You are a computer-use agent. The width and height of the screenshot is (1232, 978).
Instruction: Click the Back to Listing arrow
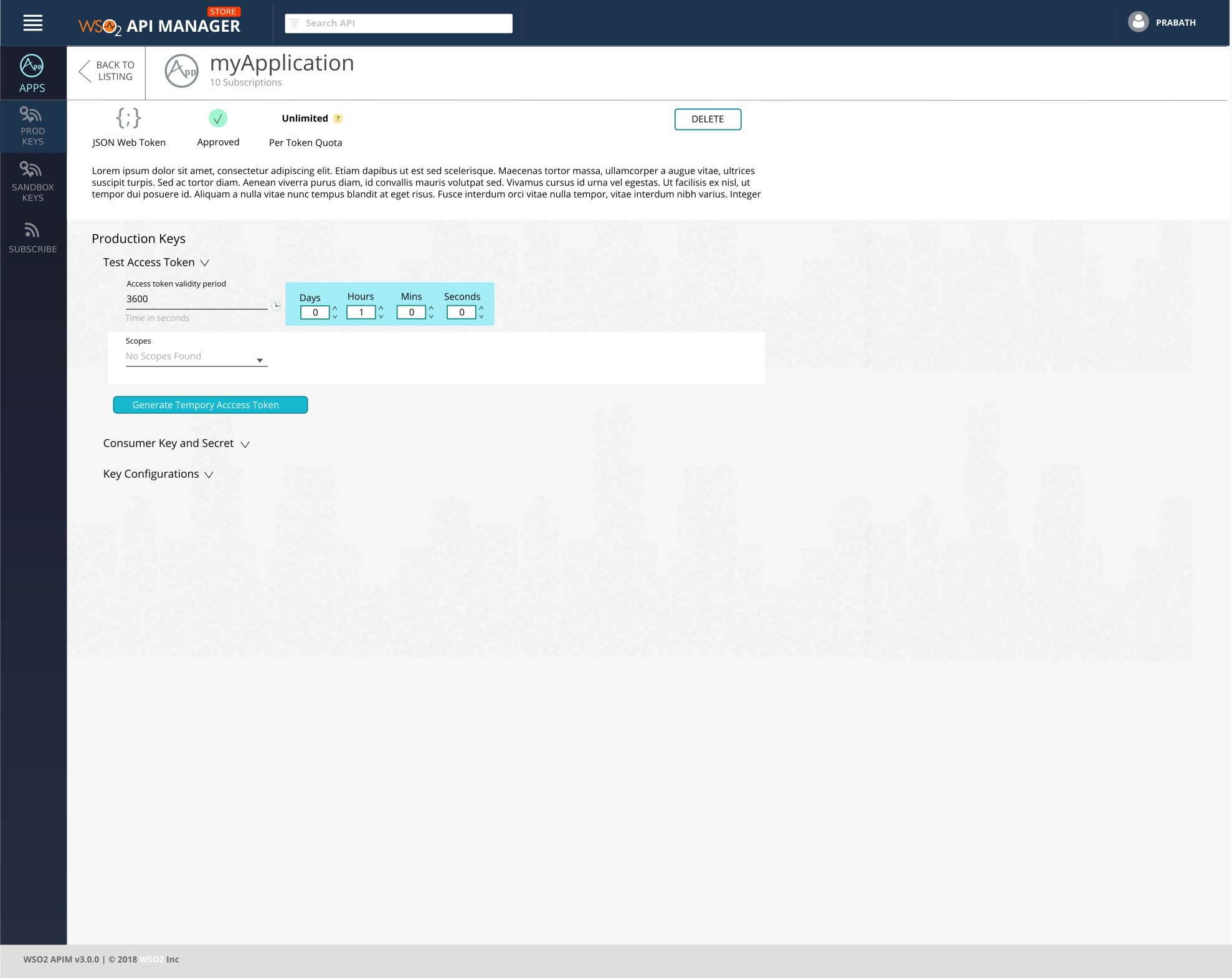tap(85, 71)
